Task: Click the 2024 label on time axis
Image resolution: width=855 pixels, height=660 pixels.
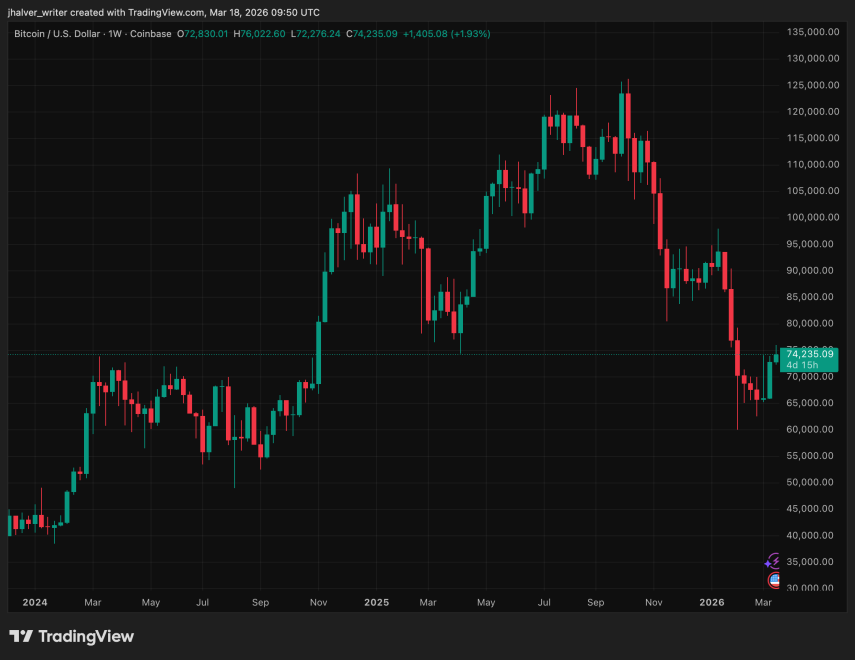Action: 34,603
